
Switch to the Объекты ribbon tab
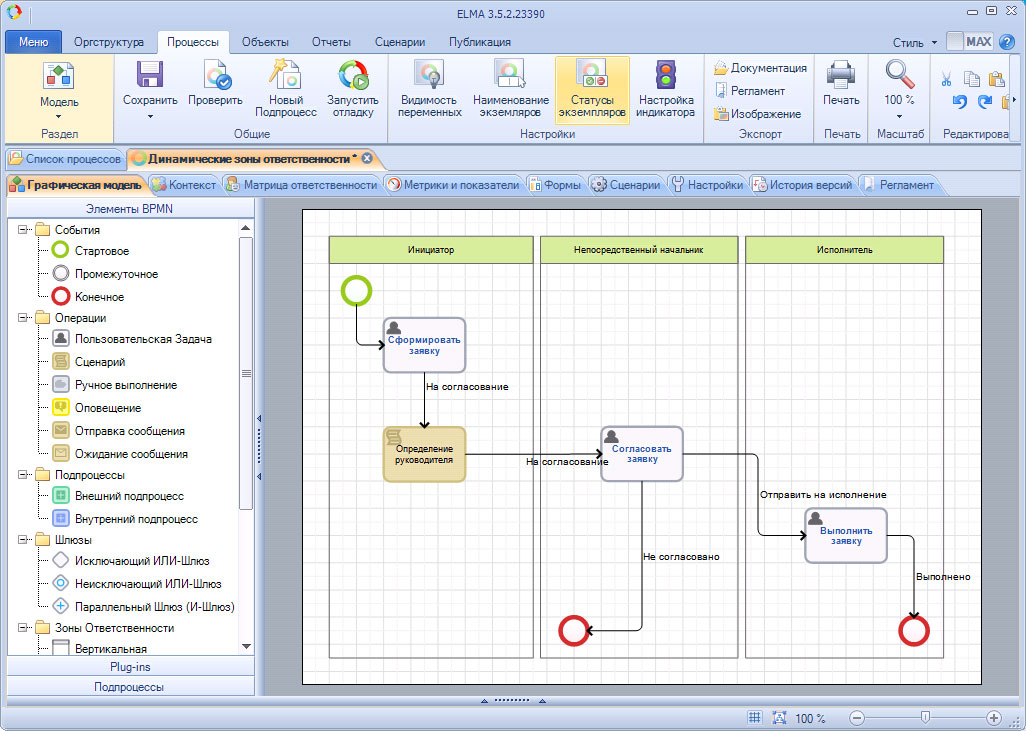click(265, 42)
